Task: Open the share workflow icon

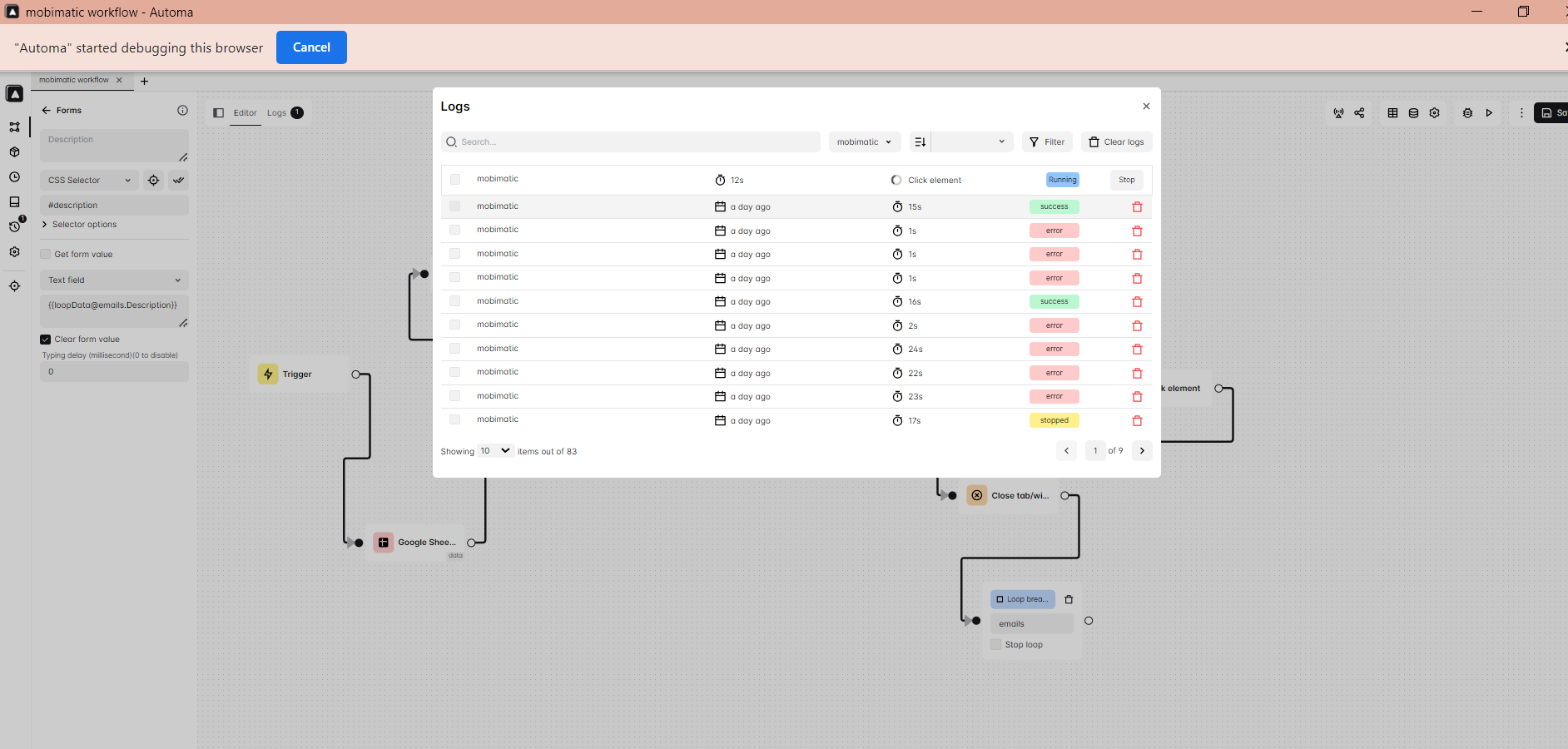Action: click(x=1359, y=113)
